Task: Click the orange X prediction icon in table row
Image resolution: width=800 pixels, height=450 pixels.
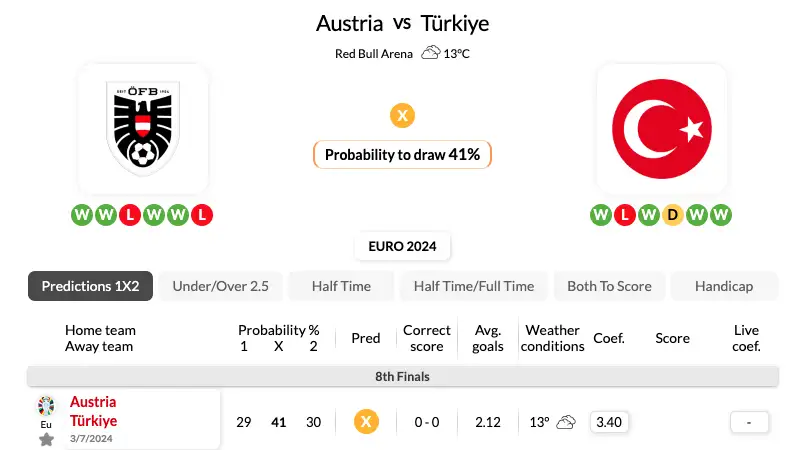Action: 366,422
